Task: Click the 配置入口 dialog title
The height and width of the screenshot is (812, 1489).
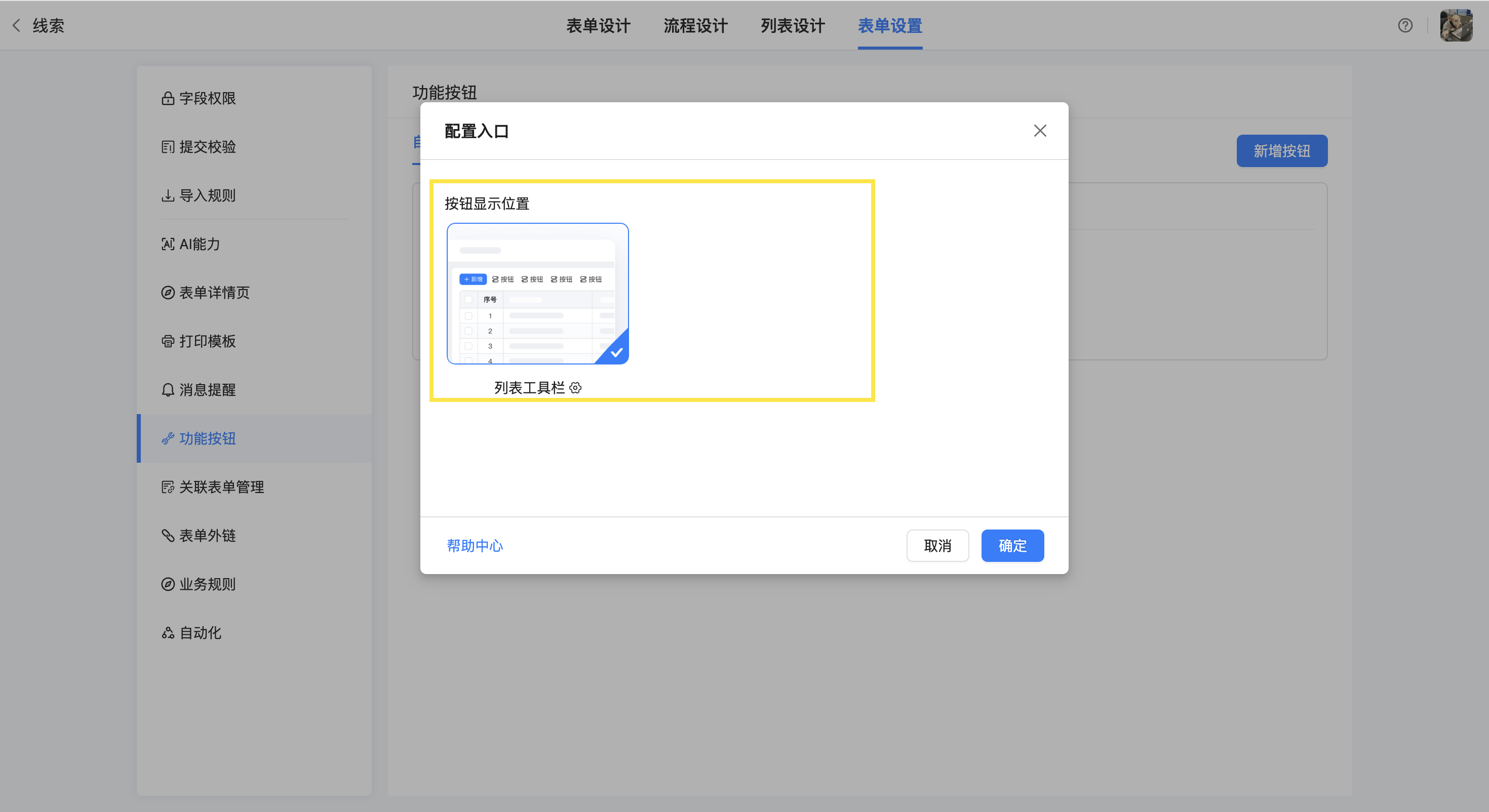Action: point(476,131)
